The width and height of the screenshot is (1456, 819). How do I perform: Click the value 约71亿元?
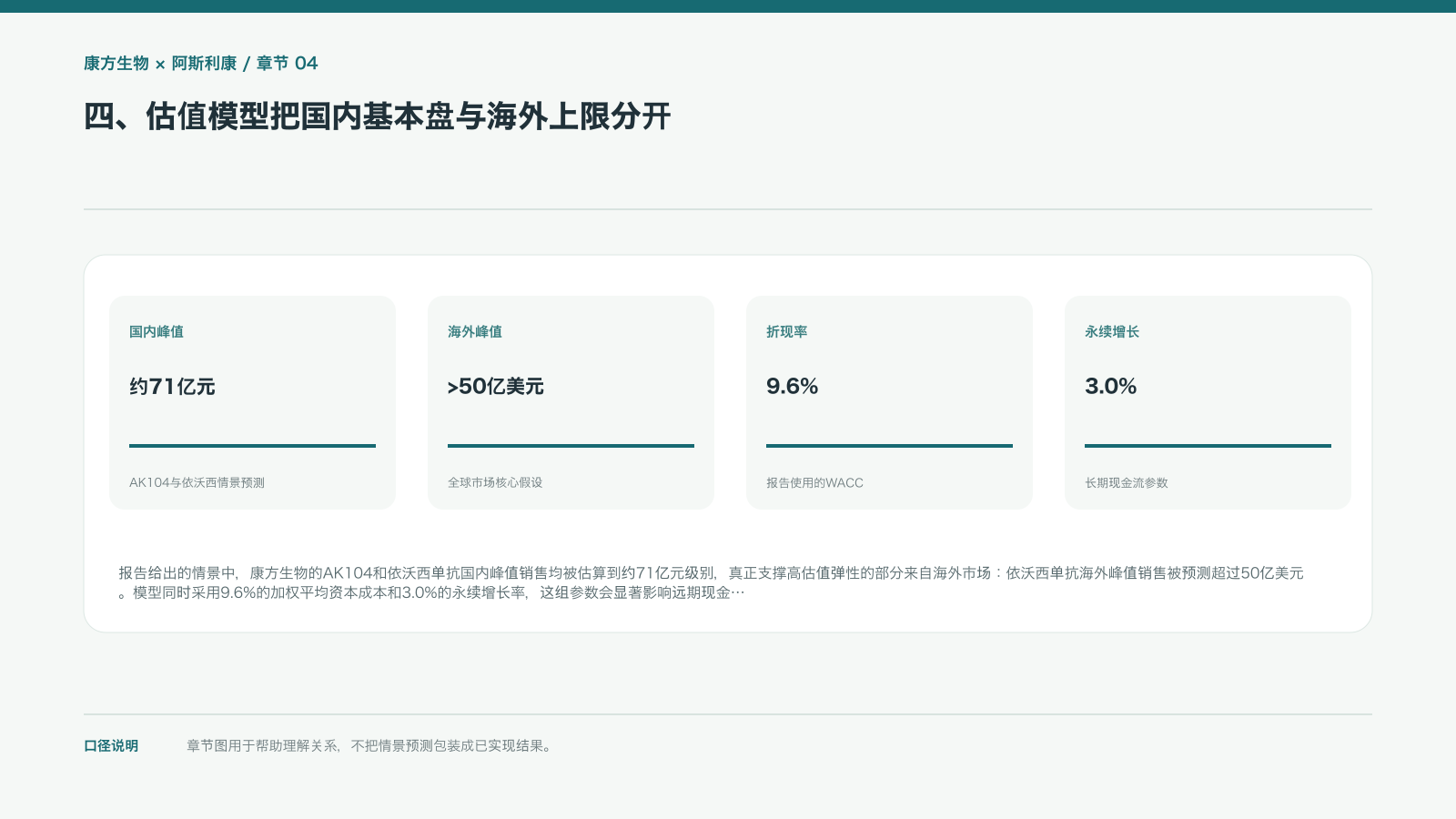click(172, 386)
